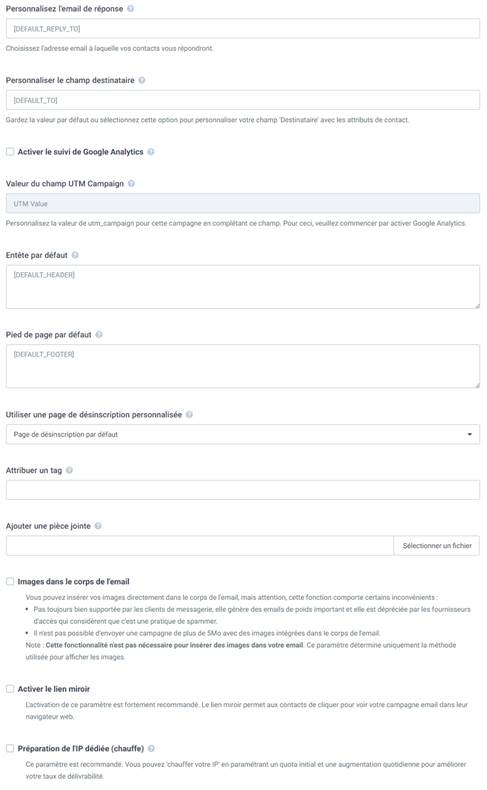Open 'Page de désinscription par défaut' dropdown

pyautogui.click(x=243, y=434)
